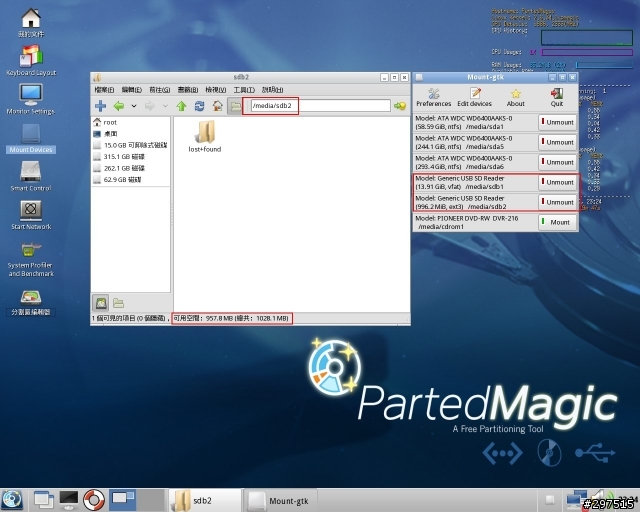
Task: Open the Keyboard Layout desktop icon
Action: 31,60
